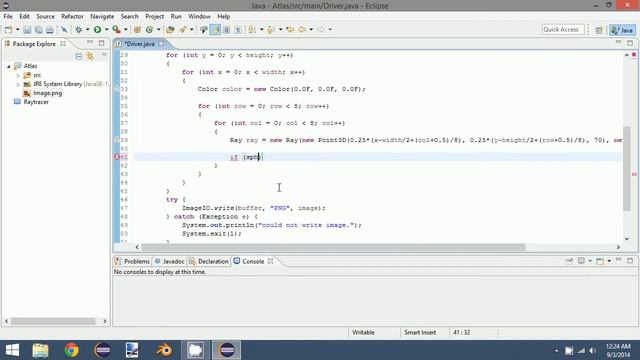Image resolution: width=640 pixels, height=360 pixels.
Task: Open Blender from the taskbar
Action: [x=164, y=350]
